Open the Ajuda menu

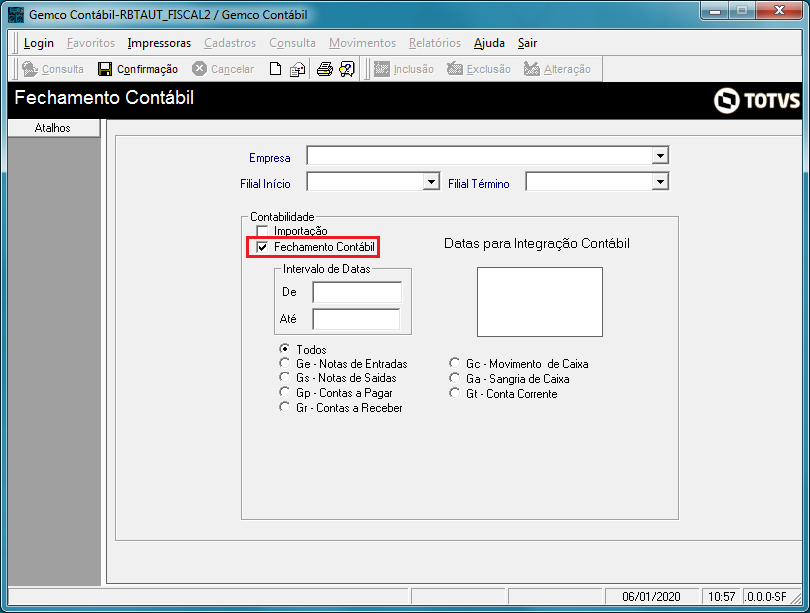489,43
